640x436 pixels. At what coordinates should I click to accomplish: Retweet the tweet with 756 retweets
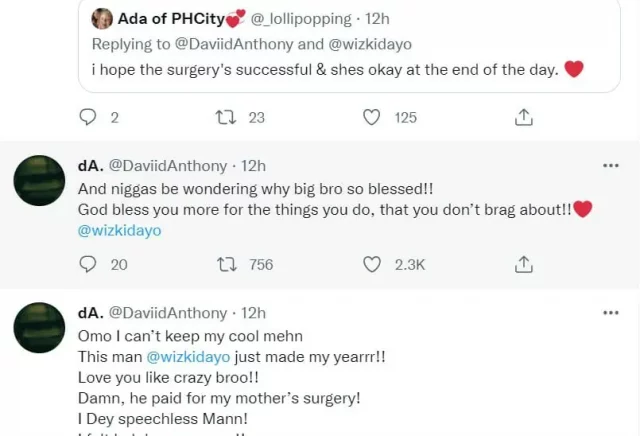point(226,264)
